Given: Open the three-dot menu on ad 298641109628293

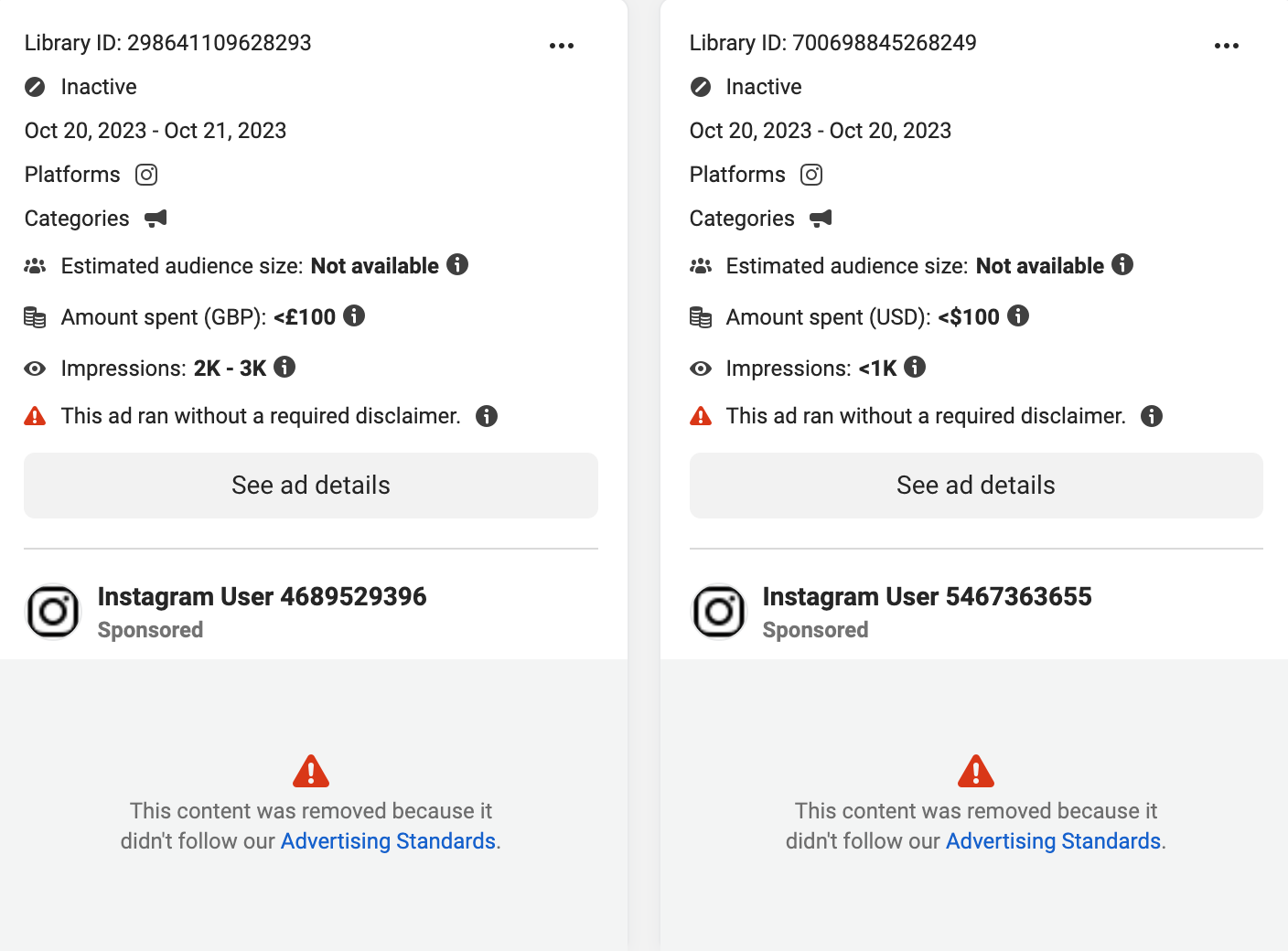Looking at the screenshot, I should click(562, 46).
